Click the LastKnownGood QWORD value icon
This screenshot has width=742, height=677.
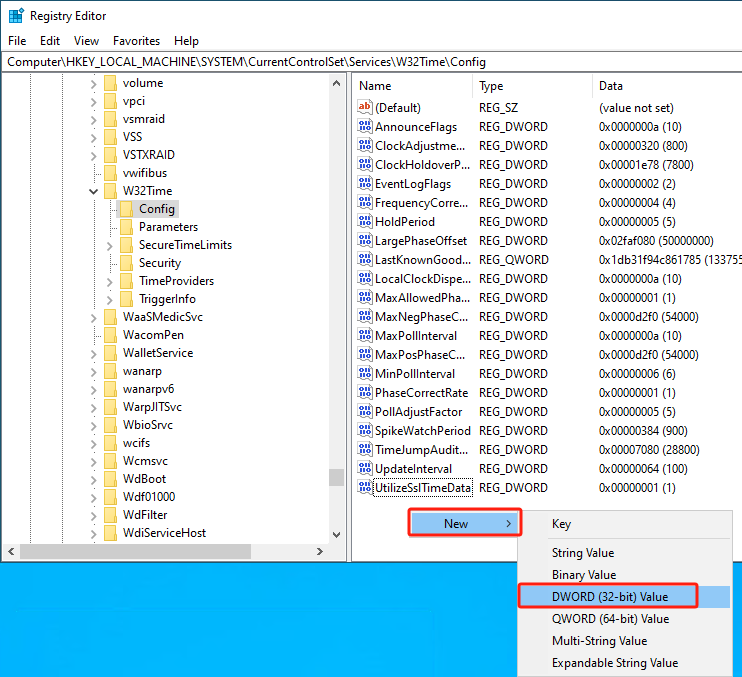[x=365, y=260]
